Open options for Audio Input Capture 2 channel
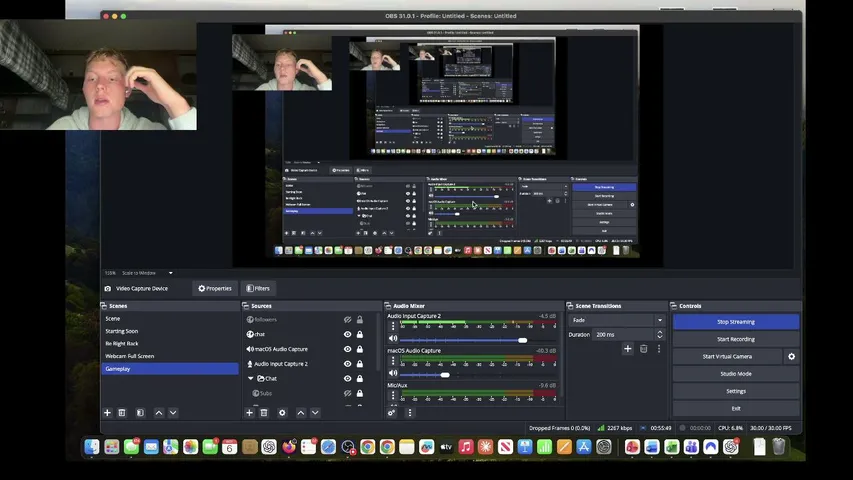This screenshot has height=480, width=853. coord(393,326)
